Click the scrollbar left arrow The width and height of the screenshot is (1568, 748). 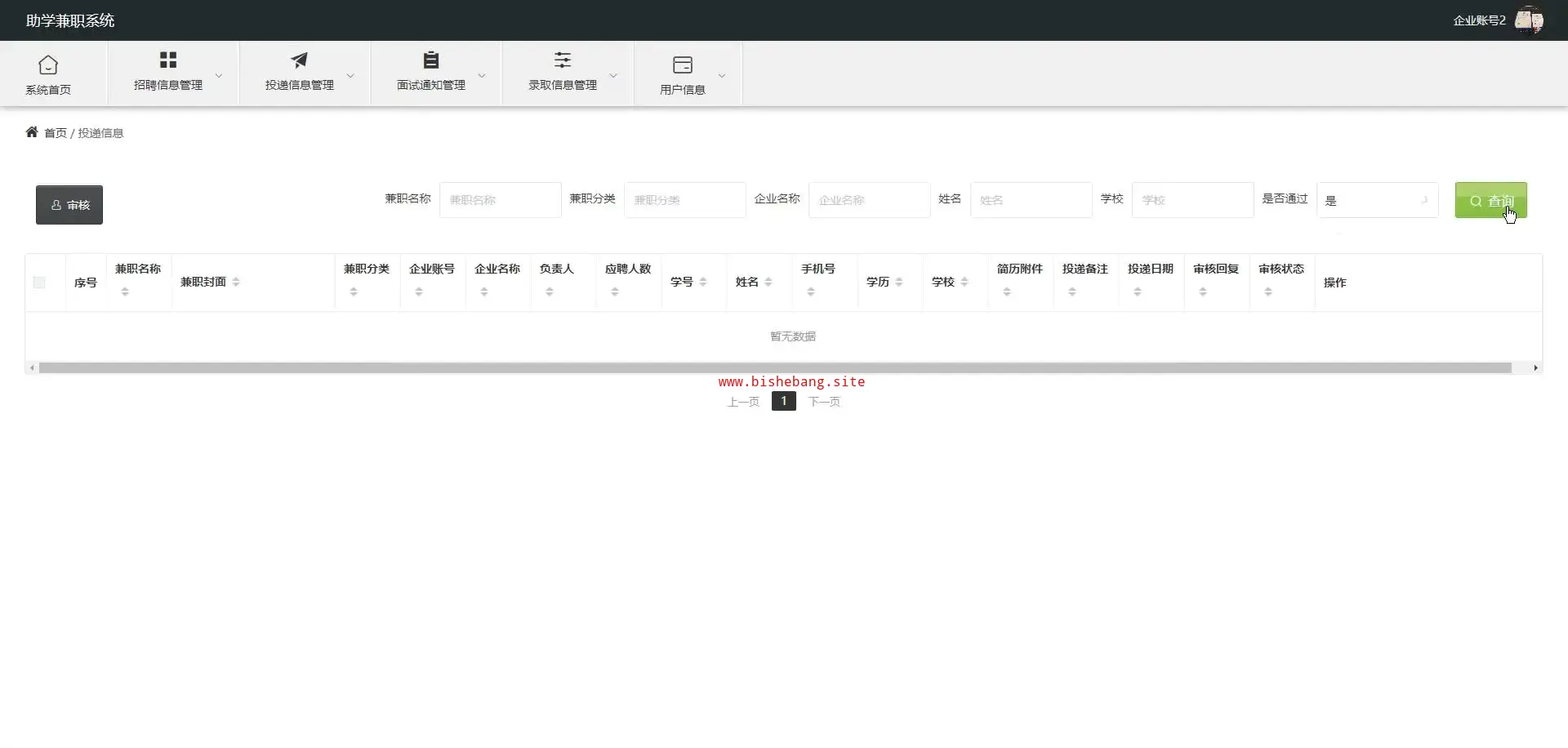(x=32, y=368)
